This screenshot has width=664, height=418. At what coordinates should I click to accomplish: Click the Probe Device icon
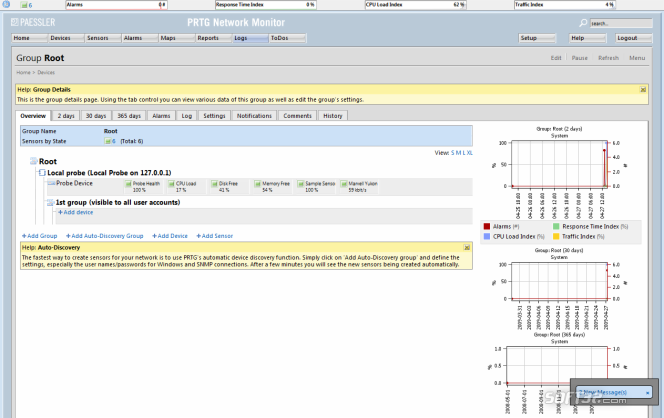[51, 183]
